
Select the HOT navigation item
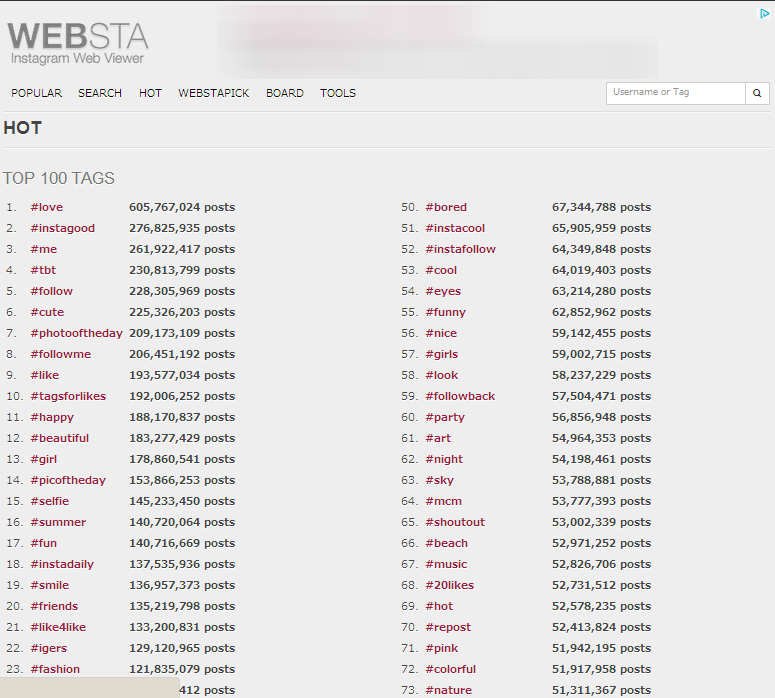(x=150, y=93)
